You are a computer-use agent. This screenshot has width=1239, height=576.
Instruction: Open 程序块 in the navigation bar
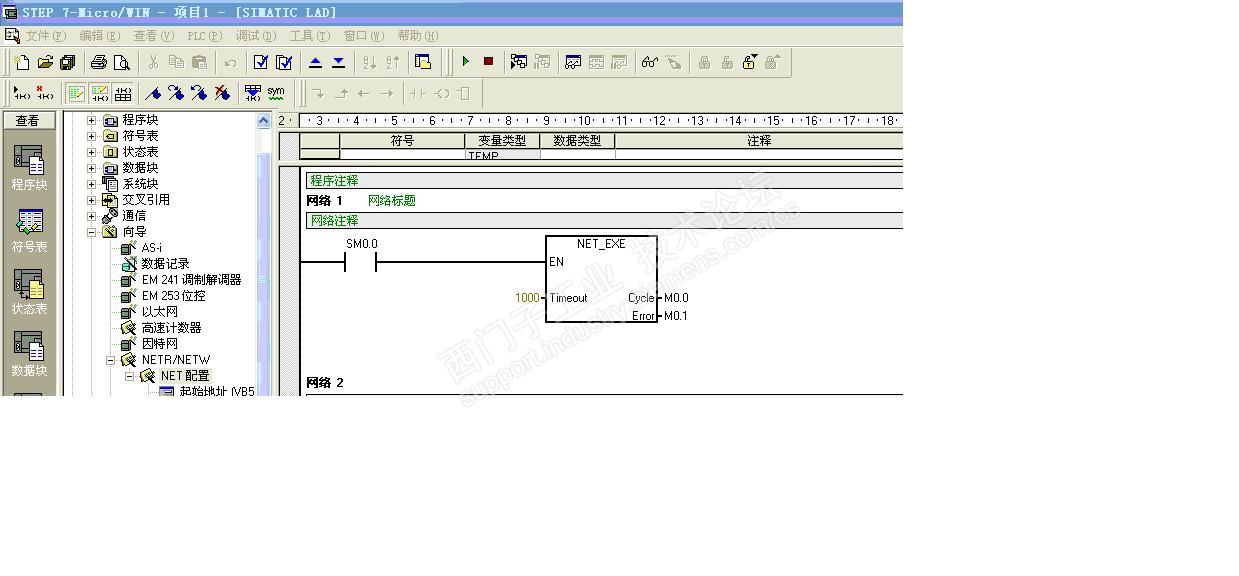coord(29,167)
